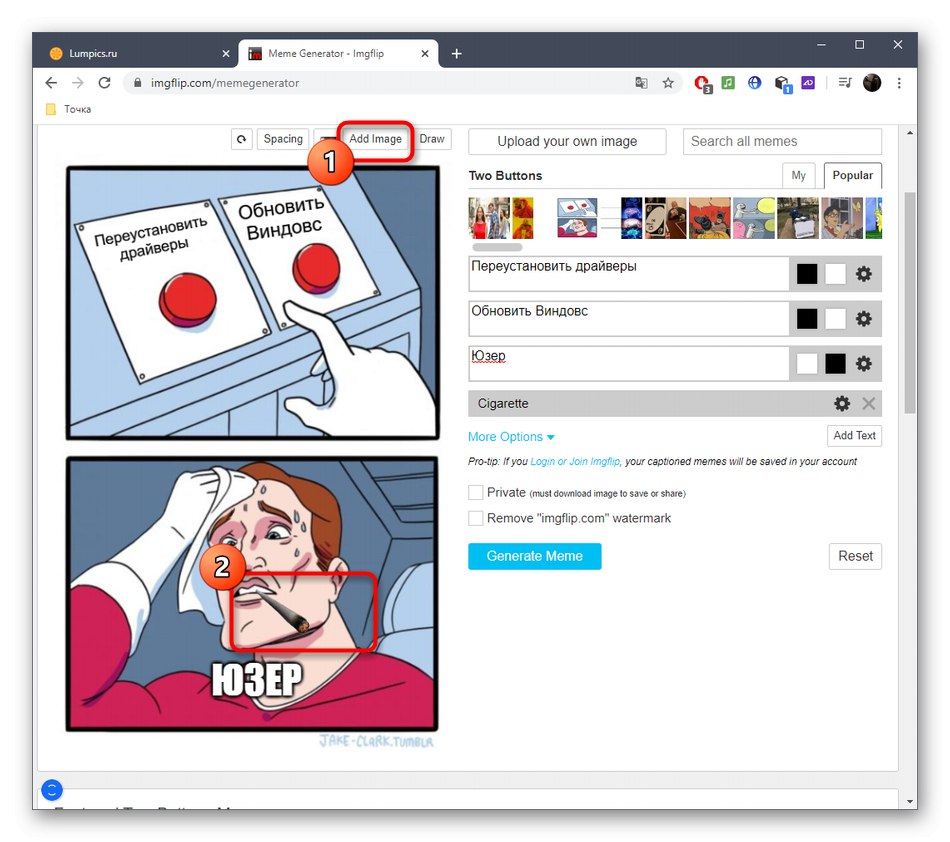
Task: Select the Batman Slapping Robin meme thumbnail
Action: pos(709,218)
